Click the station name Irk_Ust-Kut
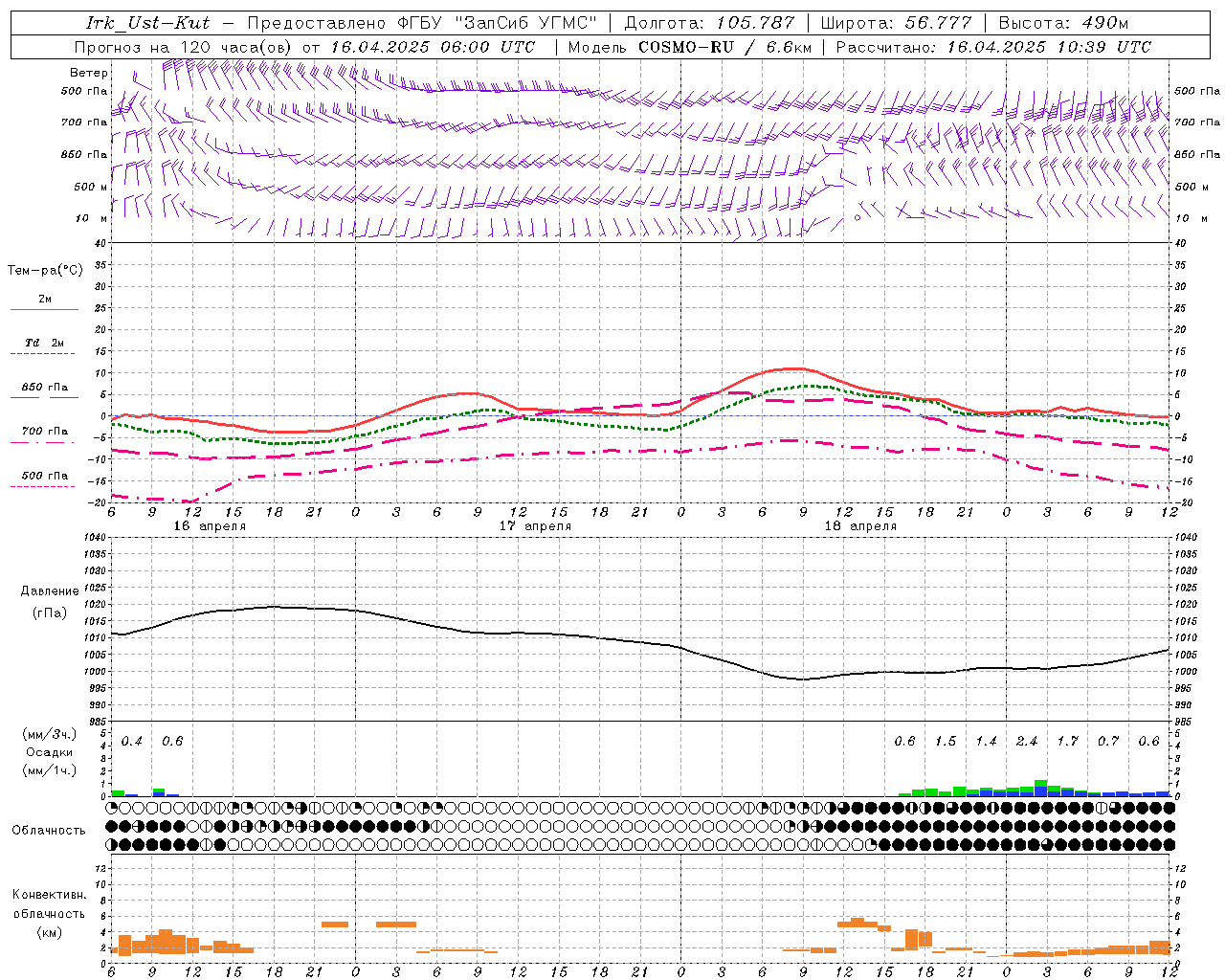Viewport: 1225px width, 980px height. (x=147, y=23)
